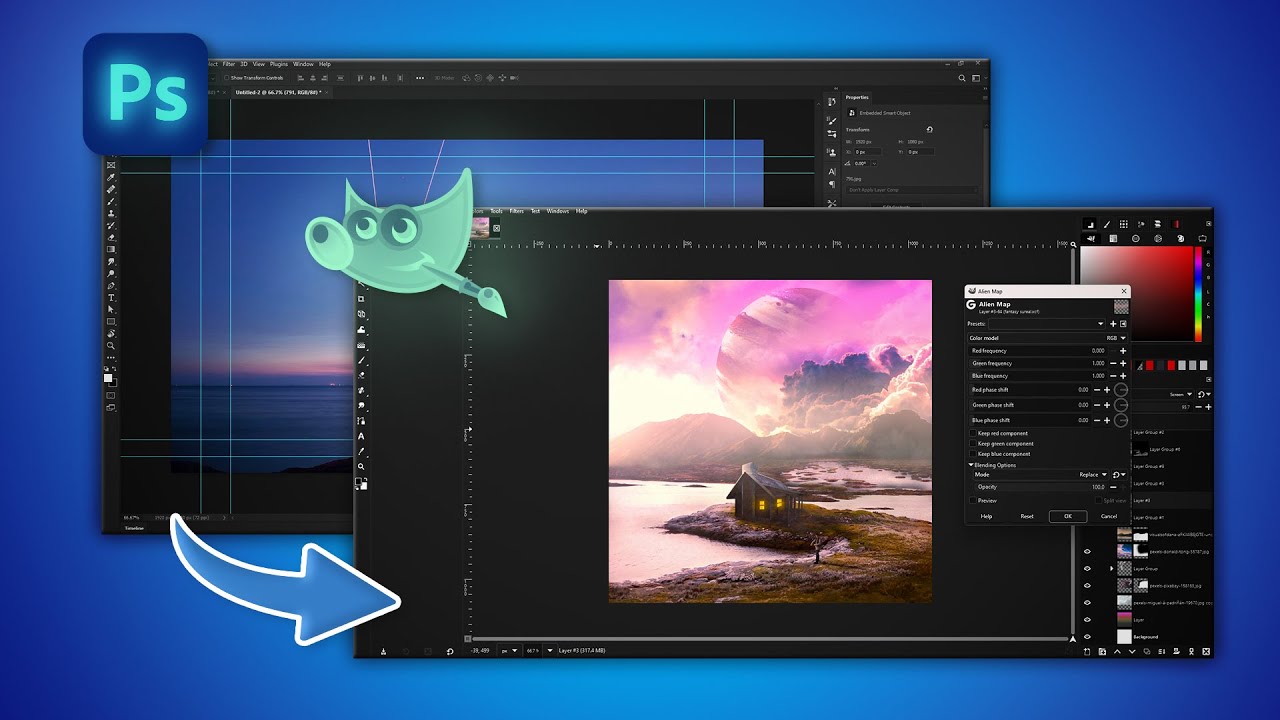Viewport: 1280px width, 720px height.
Task: Open the GIMP Tools menu
Action: [496, 211]
